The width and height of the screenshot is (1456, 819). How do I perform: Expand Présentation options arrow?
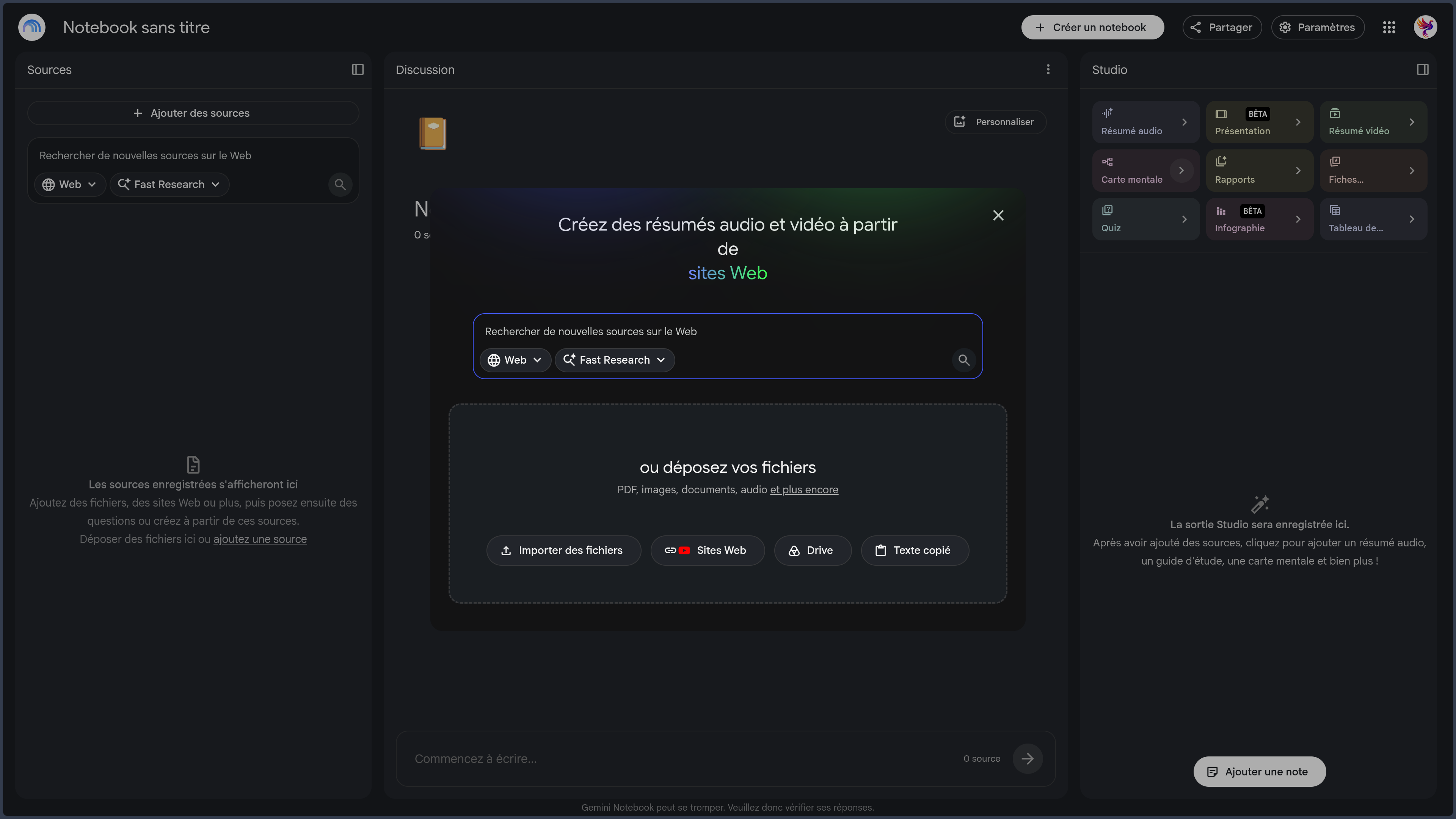[1298, 122]
